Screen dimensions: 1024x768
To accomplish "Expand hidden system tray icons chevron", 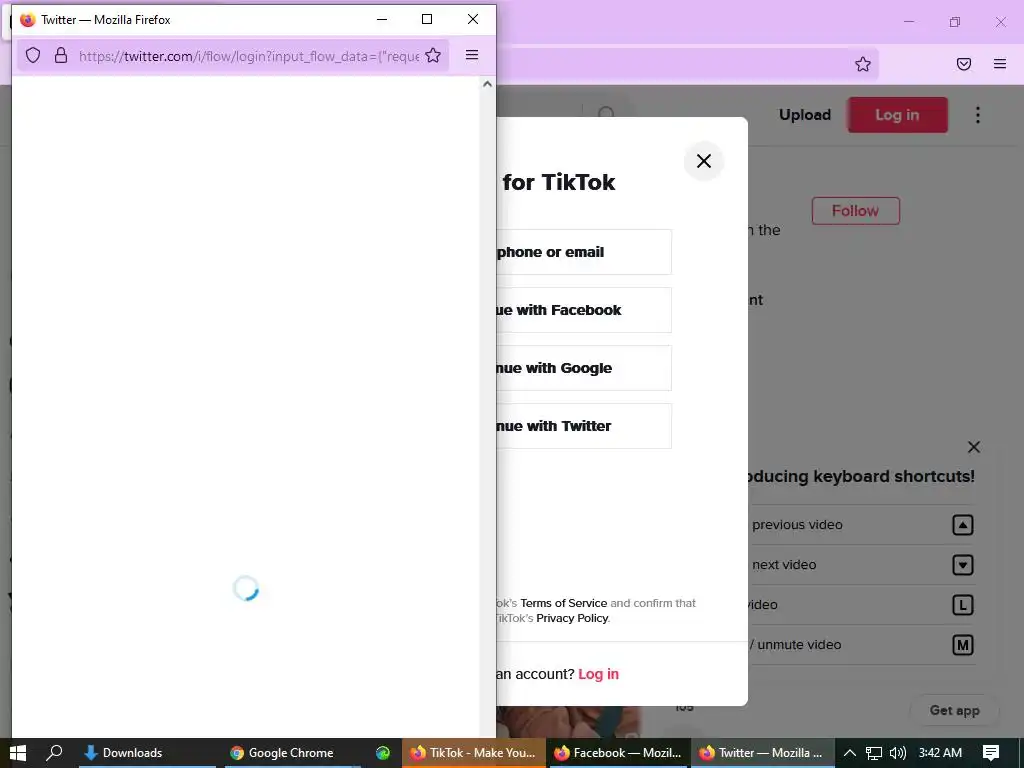I will pyautogui.click(x=850, y=753).
